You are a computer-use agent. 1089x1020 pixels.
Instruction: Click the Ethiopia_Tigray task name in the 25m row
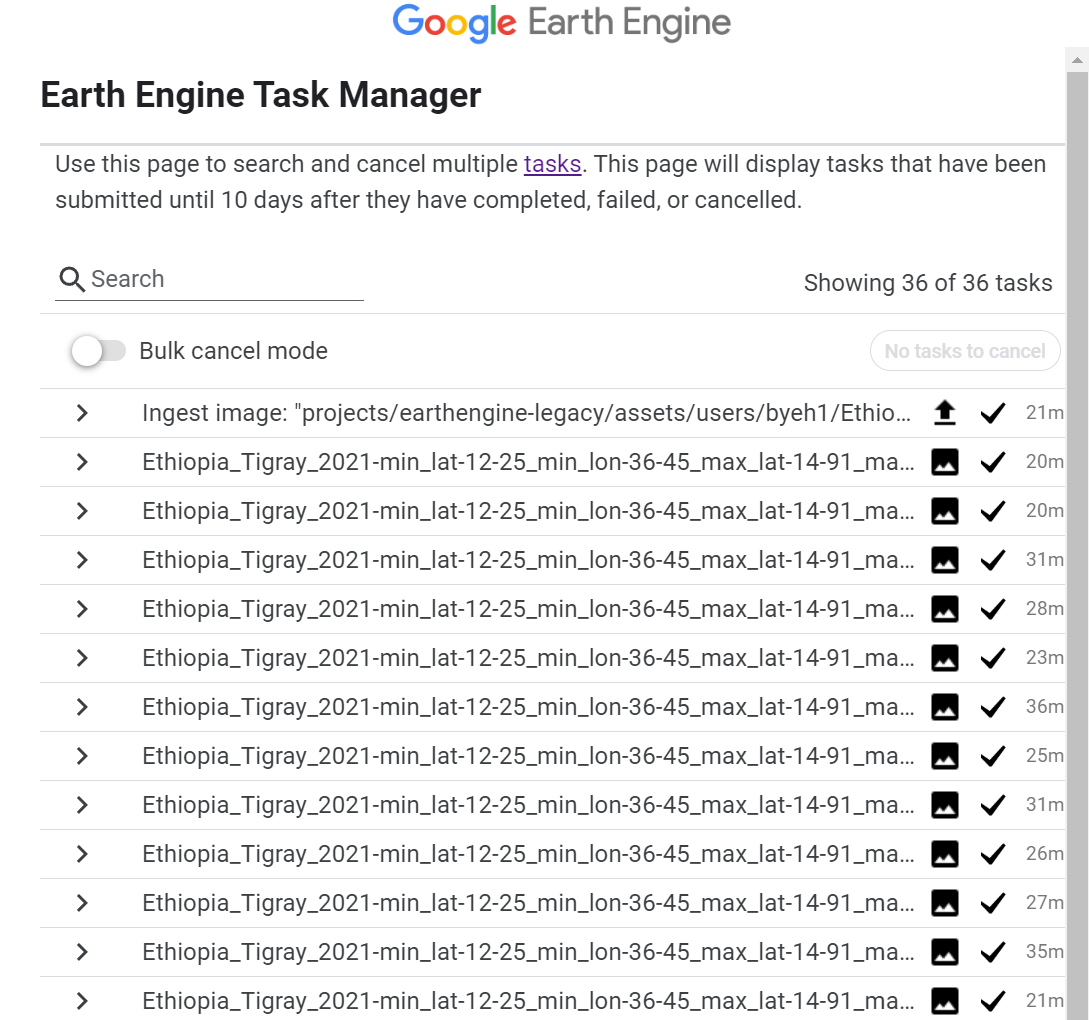[528, 755]
